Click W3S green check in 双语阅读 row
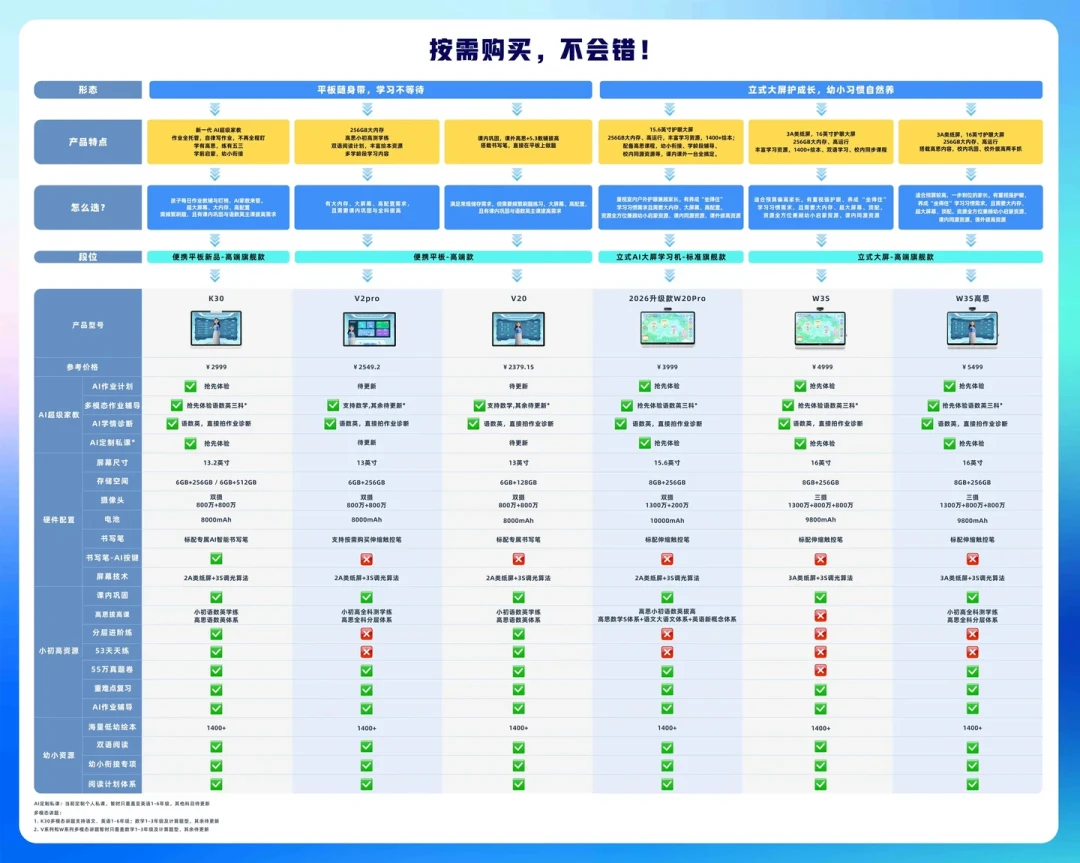The image size is (1080, 863). pyautogui.click(x=820, y=746)
